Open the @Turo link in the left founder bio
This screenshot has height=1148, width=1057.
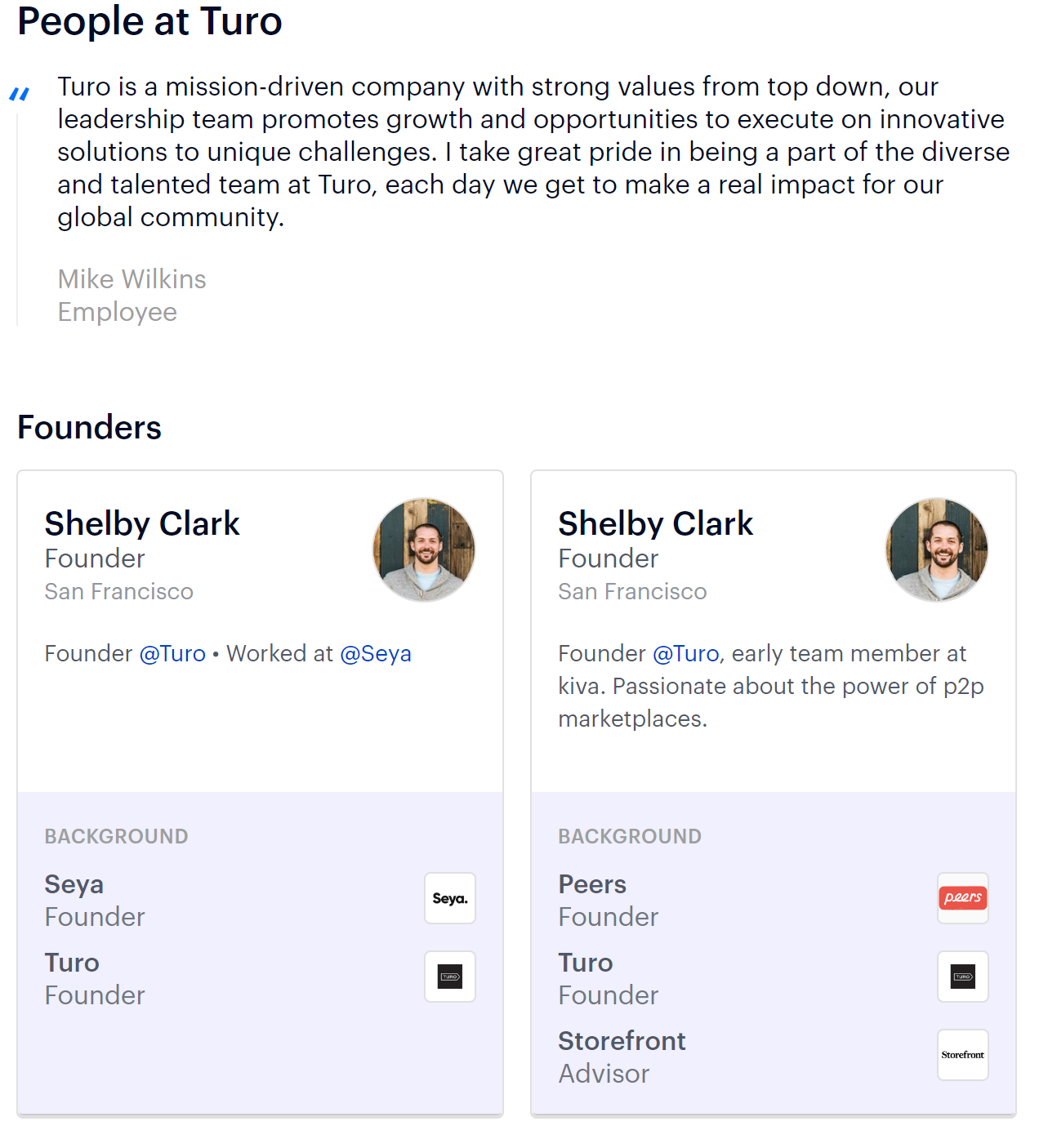pyautogui.click(x=172, y=654)
